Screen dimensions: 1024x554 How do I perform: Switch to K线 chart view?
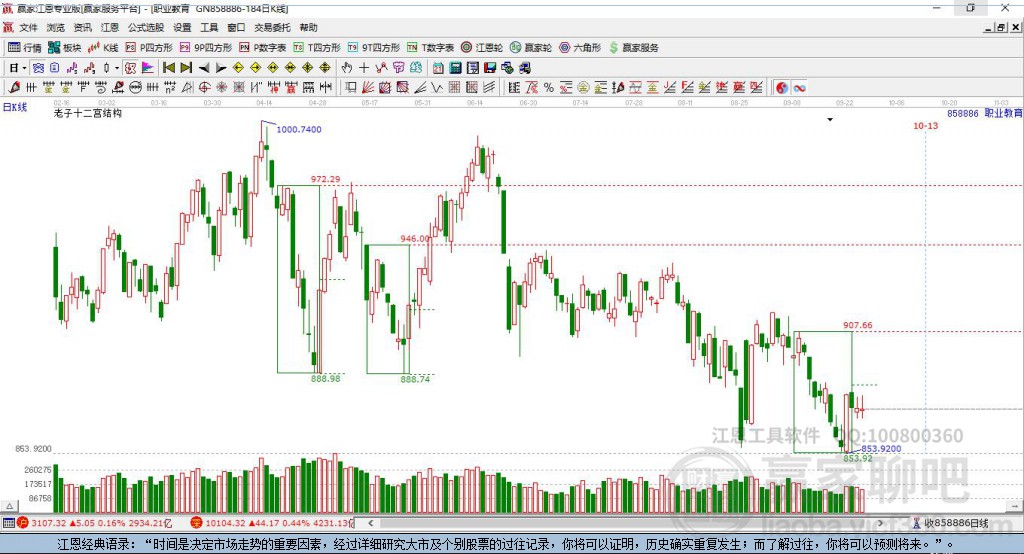point(103,48)
